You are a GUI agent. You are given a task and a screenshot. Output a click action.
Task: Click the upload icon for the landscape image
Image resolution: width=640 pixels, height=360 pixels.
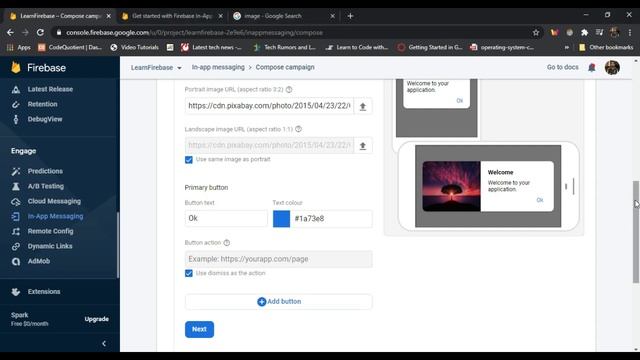362,146
